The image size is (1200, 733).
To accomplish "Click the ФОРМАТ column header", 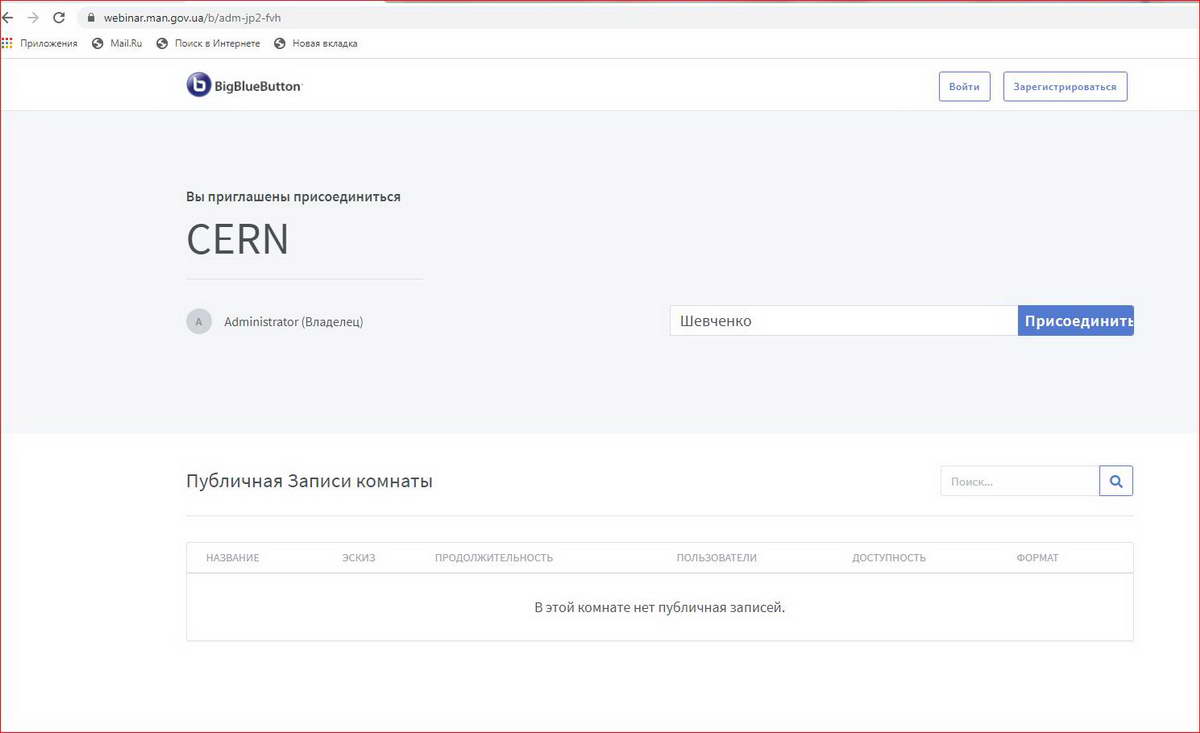I will (1037, 558).
